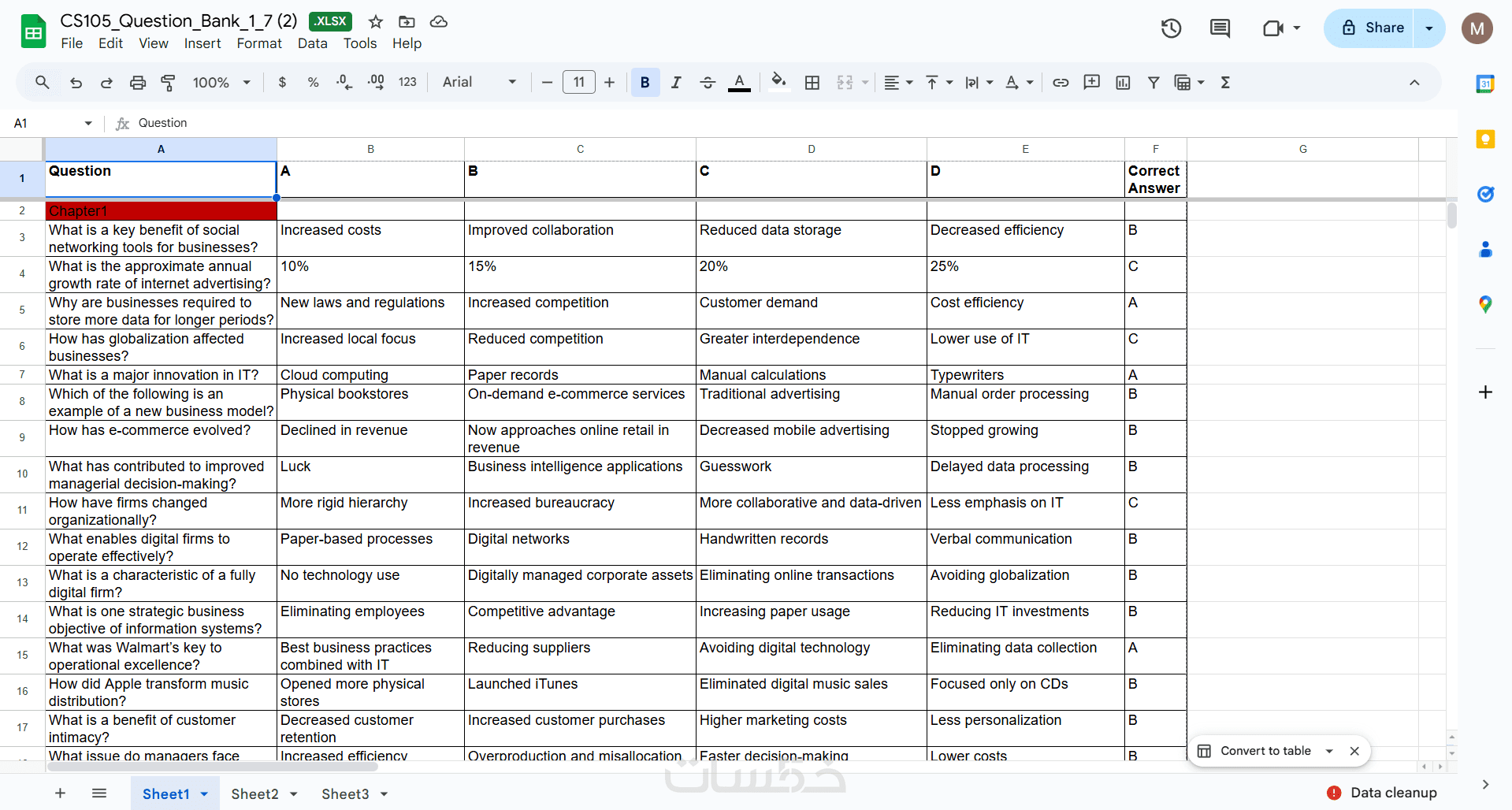Switch to the Sheet2 tab
The height and width of the screenshot is (810, 1512).
[254, 793]
